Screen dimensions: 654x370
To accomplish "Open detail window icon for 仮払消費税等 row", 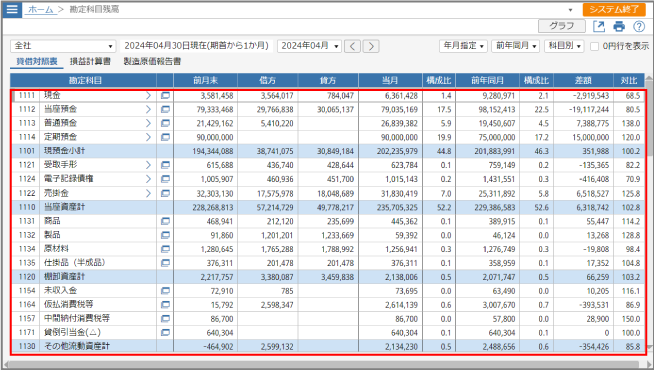I will click(165, 305).
